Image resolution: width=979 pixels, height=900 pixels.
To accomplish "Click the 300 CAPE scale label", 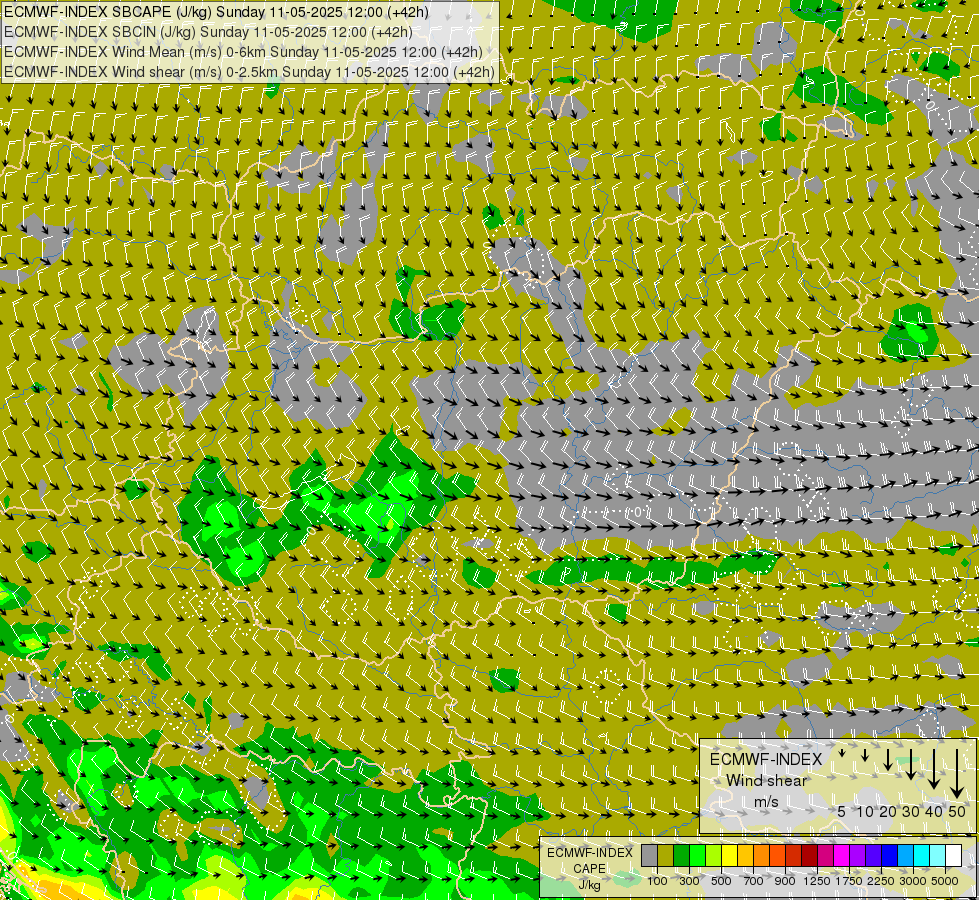I will click(x=689, y=881).
